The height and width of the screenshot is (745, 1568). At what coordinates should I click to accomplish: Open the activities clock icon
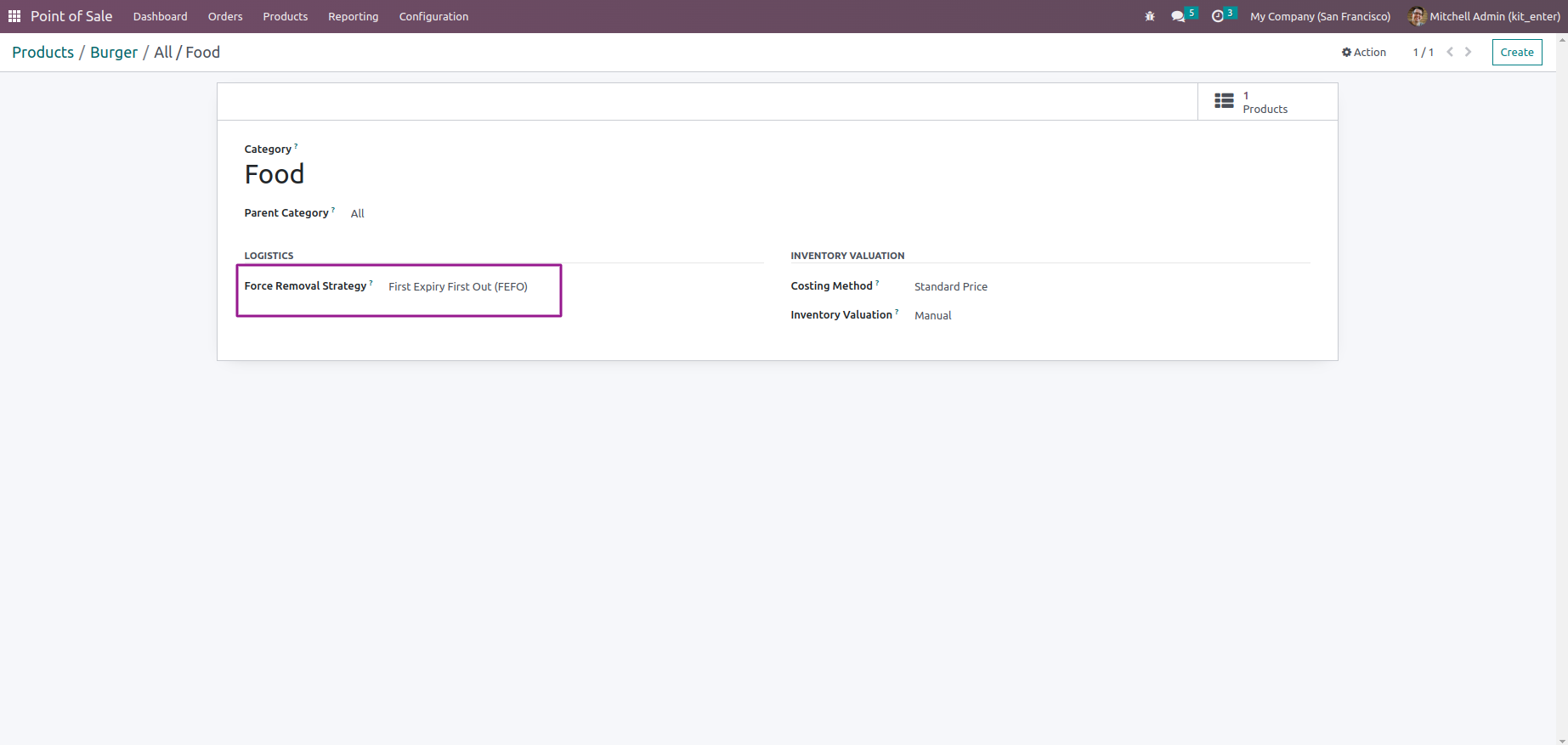[x=1218, y=16]
